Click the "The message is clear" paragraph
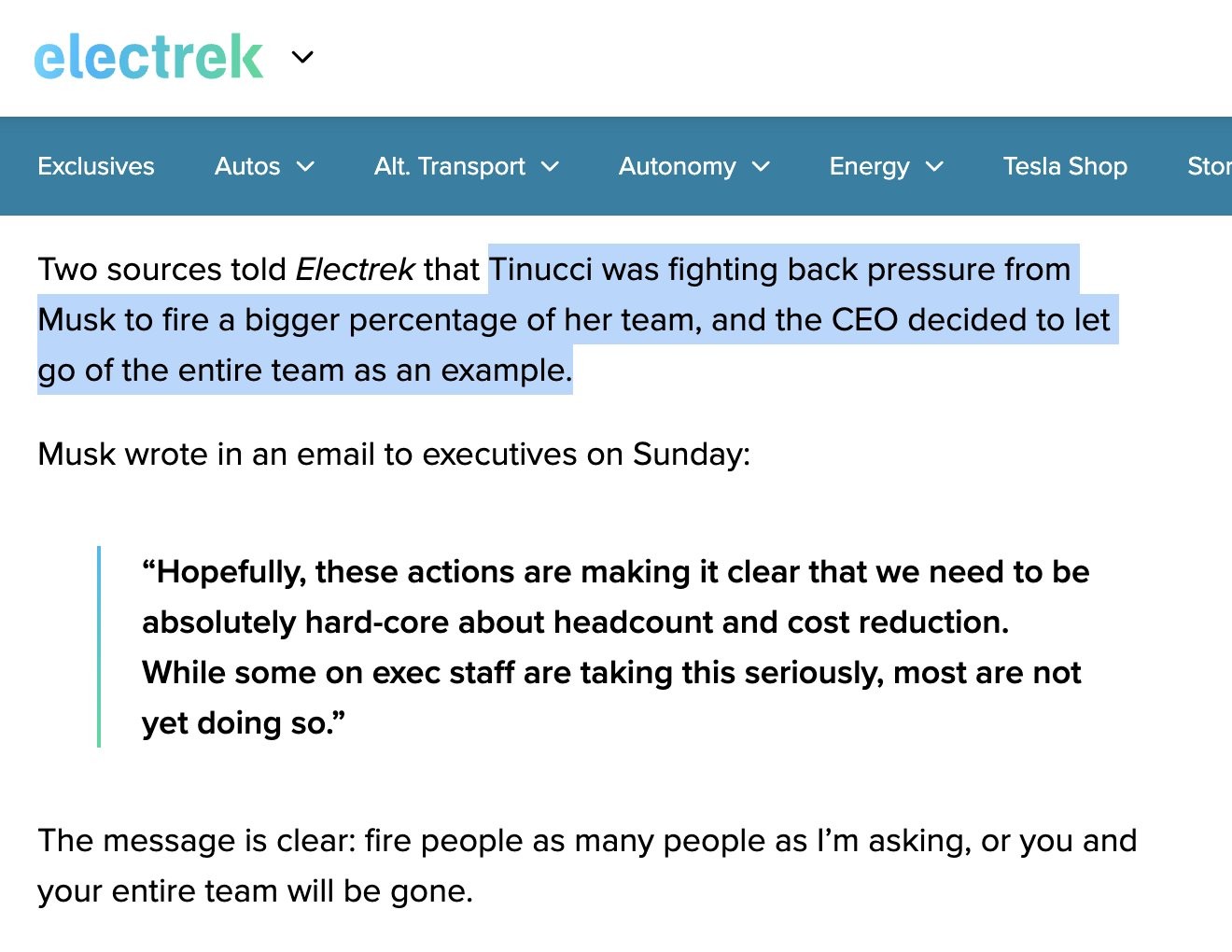 (586, 865)
